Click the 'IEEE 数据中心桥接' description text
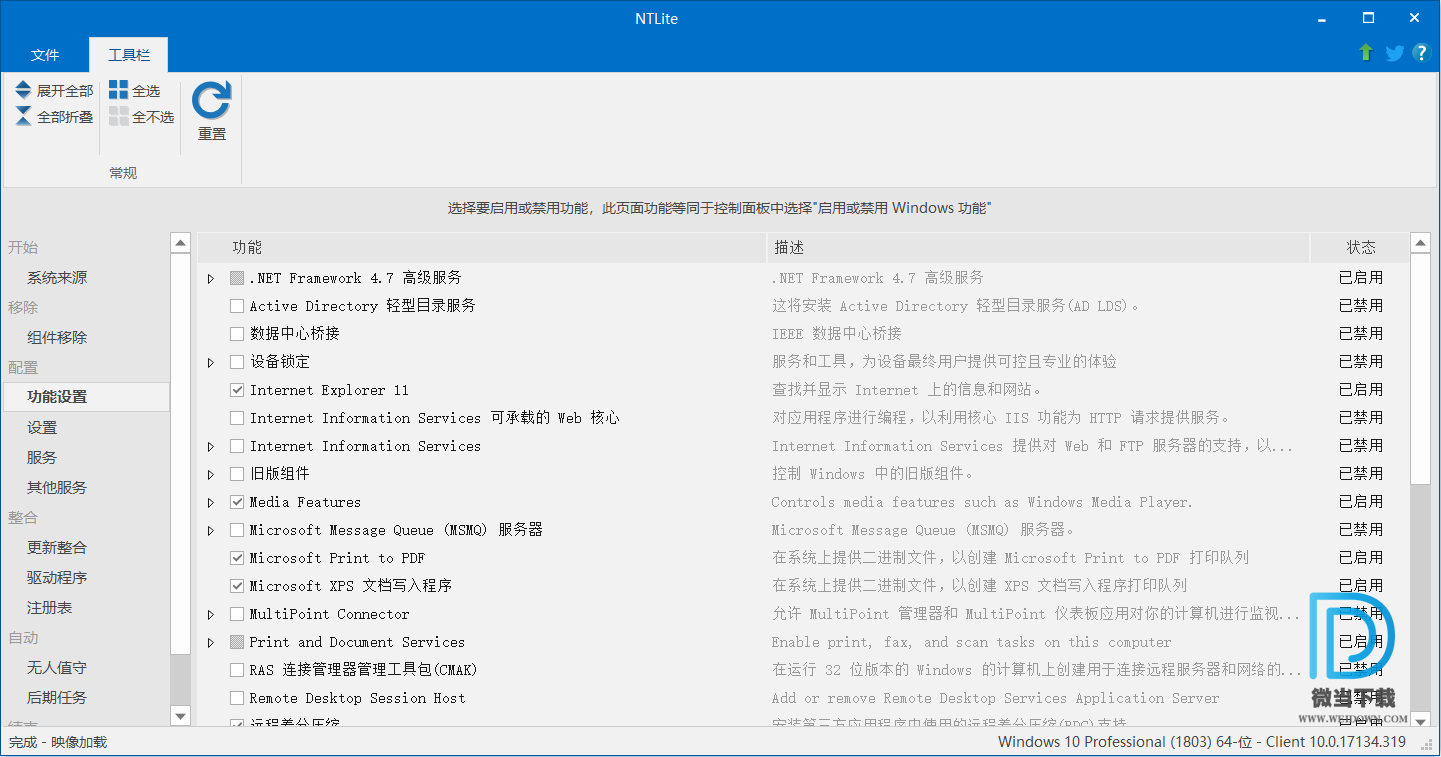The image size is (1441, 757). pyautogui.click(x=837, y=334)
